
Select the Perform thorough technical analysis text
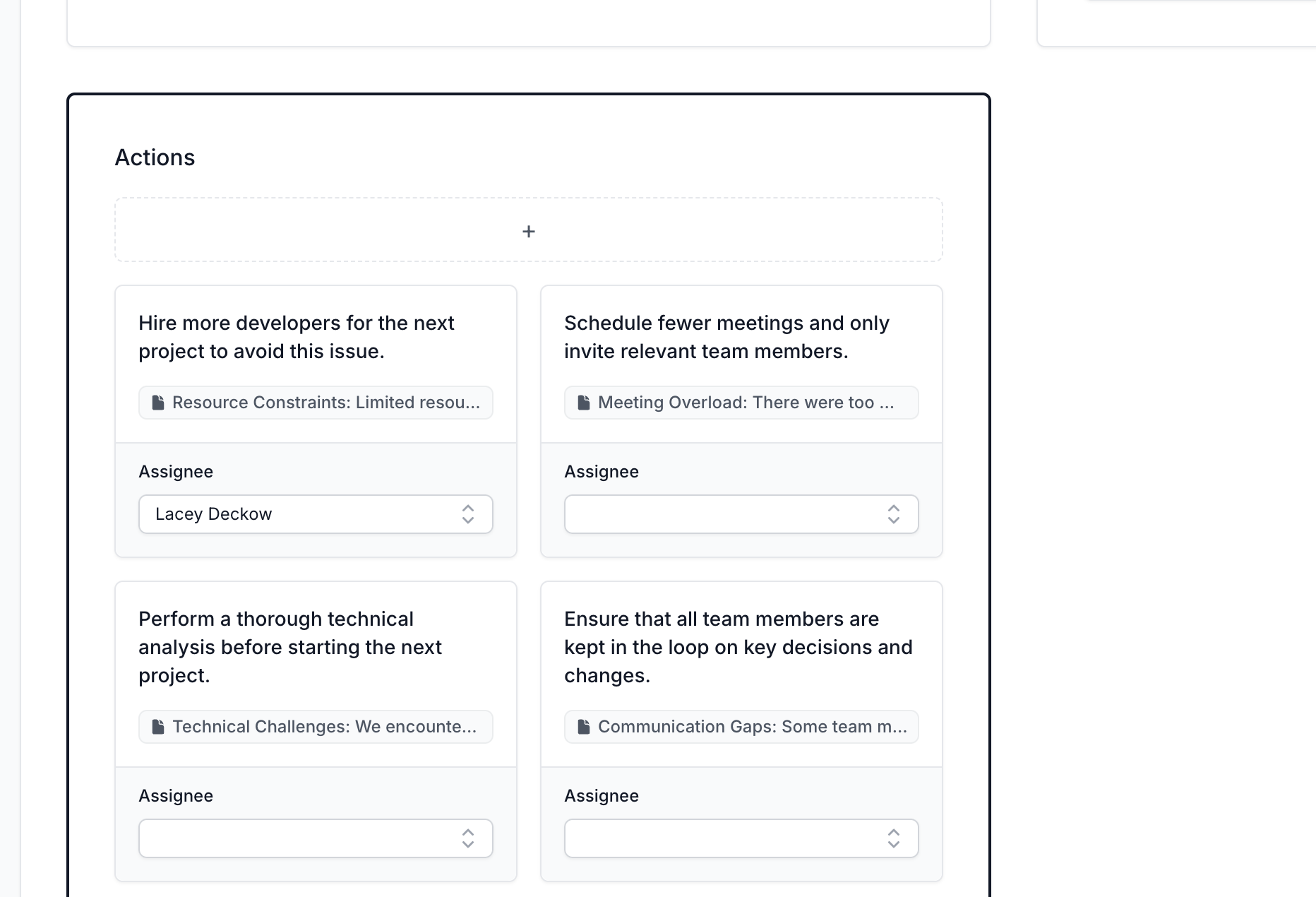pyautogui.click(x=290, y=647)
